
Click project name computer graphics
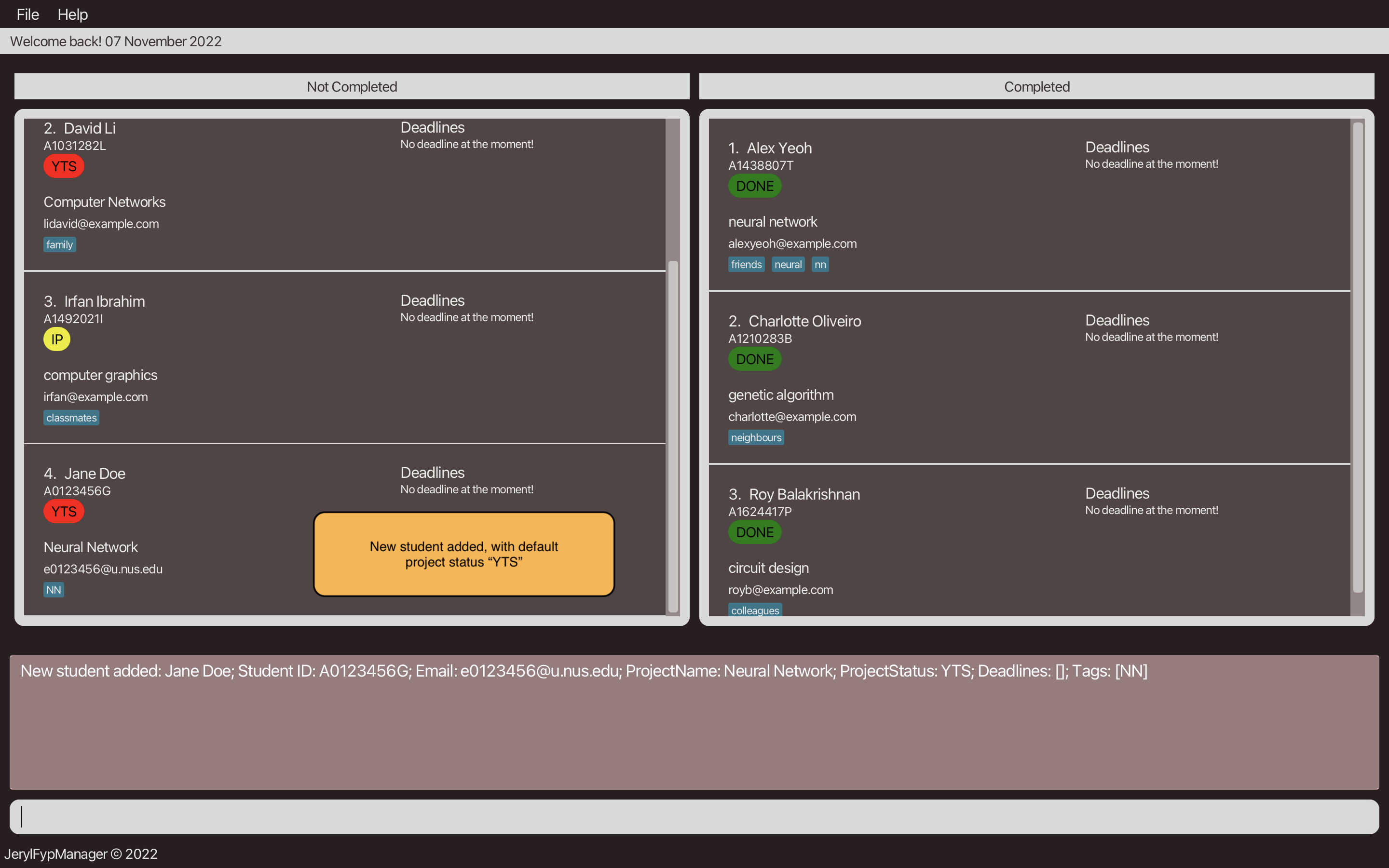100,375
